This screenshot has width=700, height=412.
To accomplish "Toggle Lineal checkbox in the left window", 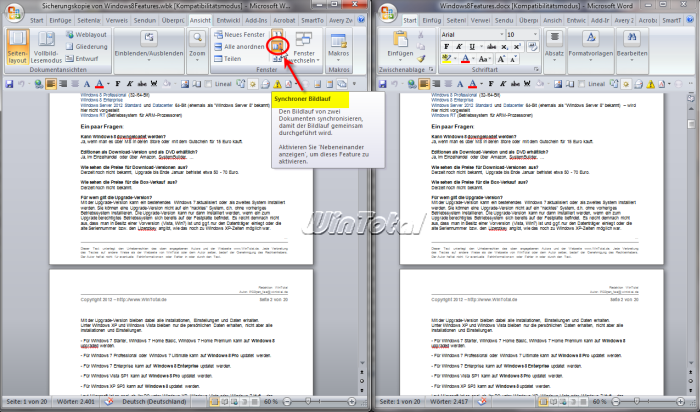I will pyautogui.click(x=208, y=83).
